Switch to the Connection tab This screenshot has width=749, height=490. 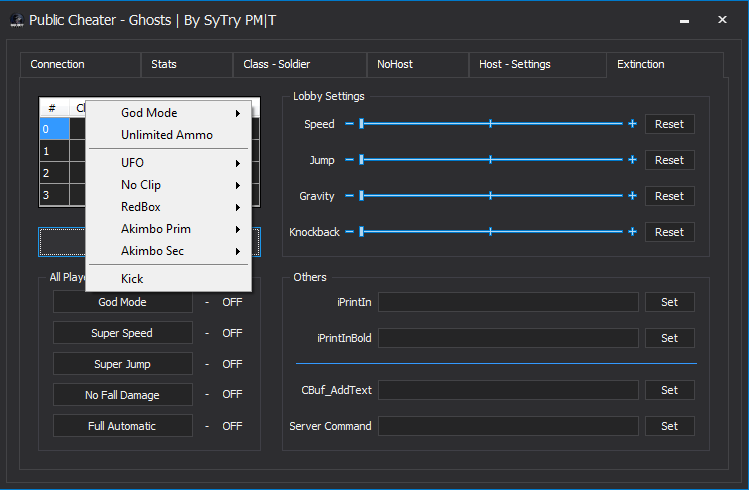[x=80, y=64]
